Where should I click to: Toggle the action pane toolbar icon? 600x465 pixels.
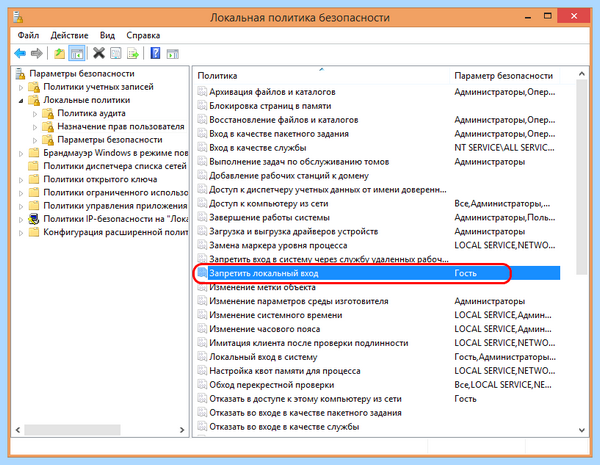click(x=173, y=54)
